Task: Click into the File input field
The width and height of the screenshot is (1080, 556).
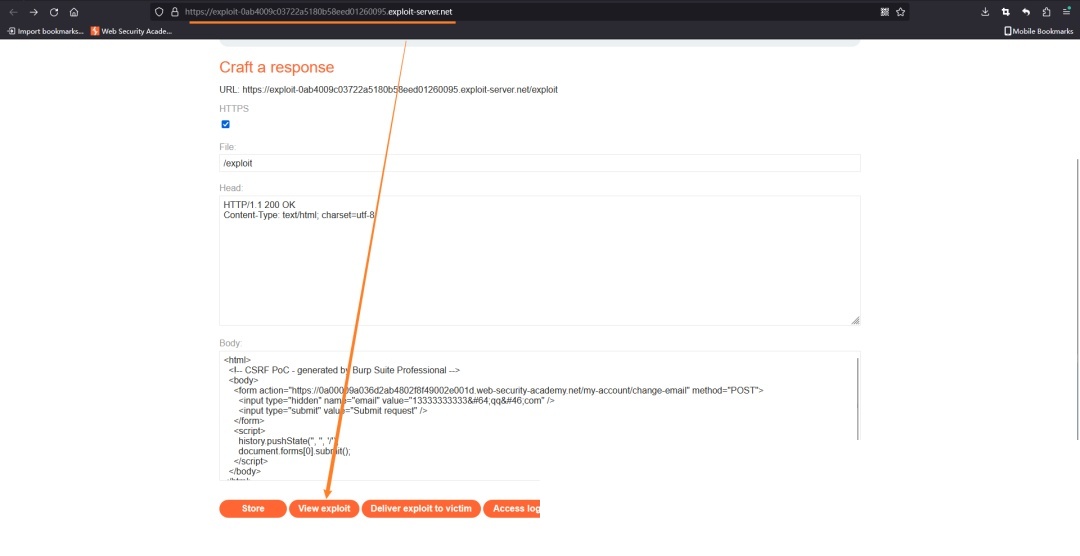Action: pos(539,163)
